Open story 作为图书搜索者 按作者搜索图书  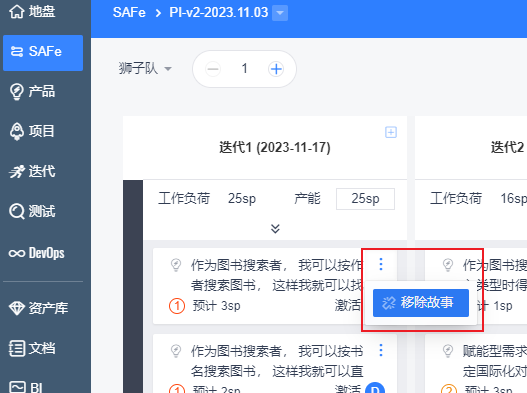click(x=277, y=275)
